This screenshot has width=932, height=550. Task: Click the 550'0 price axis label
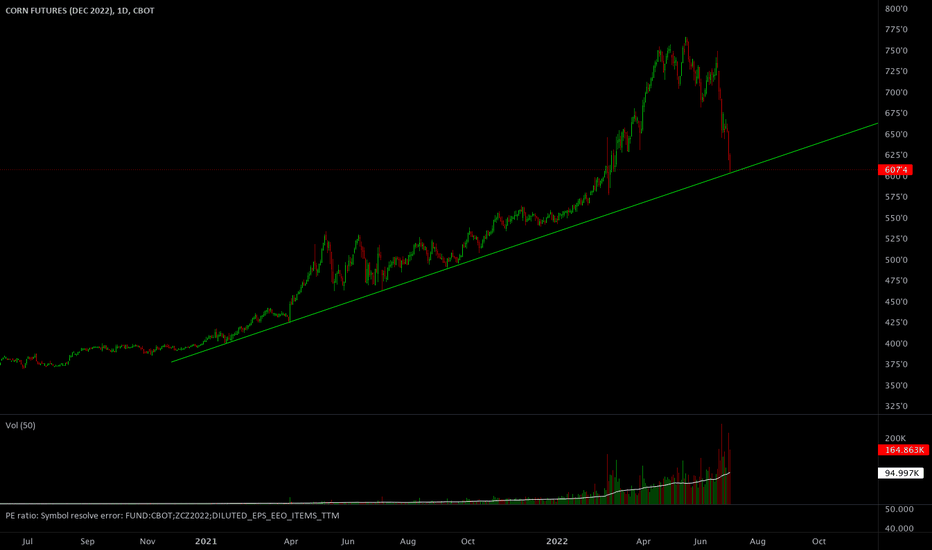(x=896, y=218)
